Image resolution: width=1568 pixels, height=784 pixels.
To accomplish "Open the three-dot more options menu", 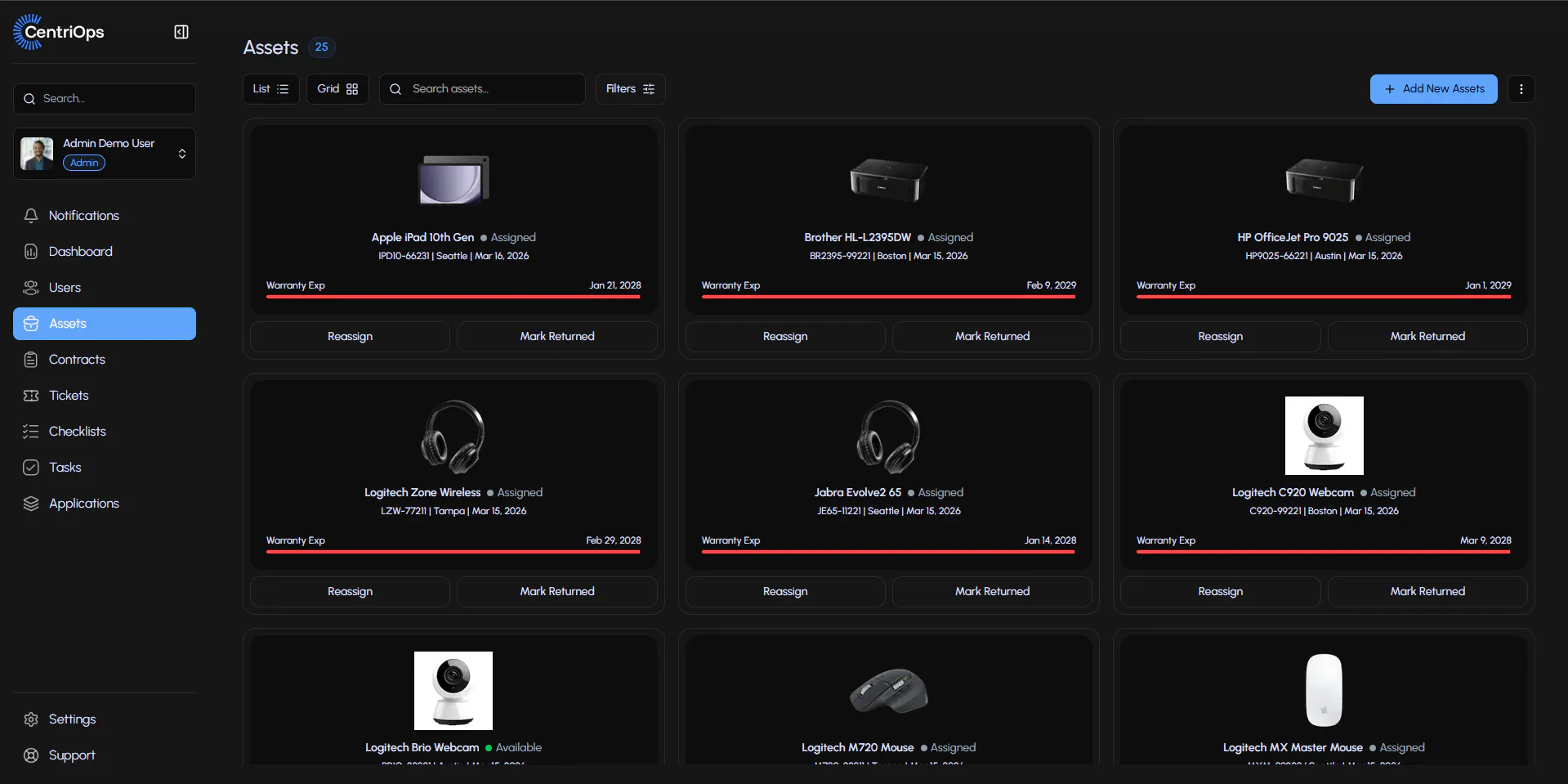I will [1521, 89].
